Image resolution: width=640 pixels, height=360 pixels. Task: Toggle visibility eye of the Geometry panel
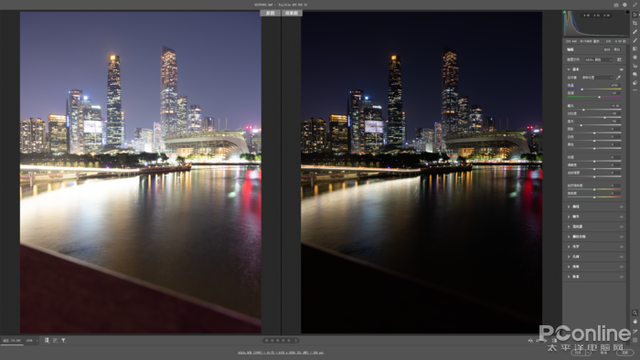[621, 257]
